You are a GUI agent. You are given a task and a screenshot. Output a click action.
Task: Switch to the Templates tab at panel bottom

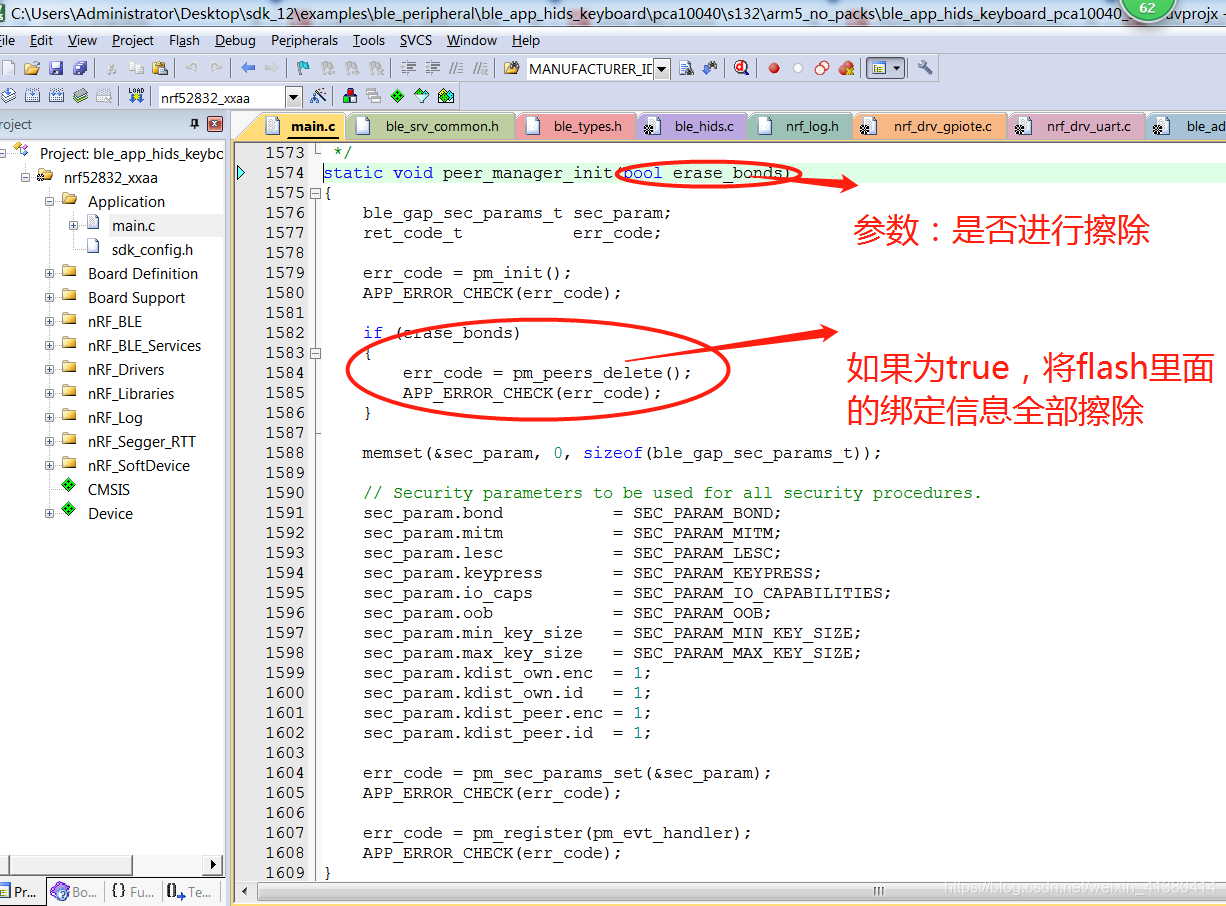[x=189, y=892]
